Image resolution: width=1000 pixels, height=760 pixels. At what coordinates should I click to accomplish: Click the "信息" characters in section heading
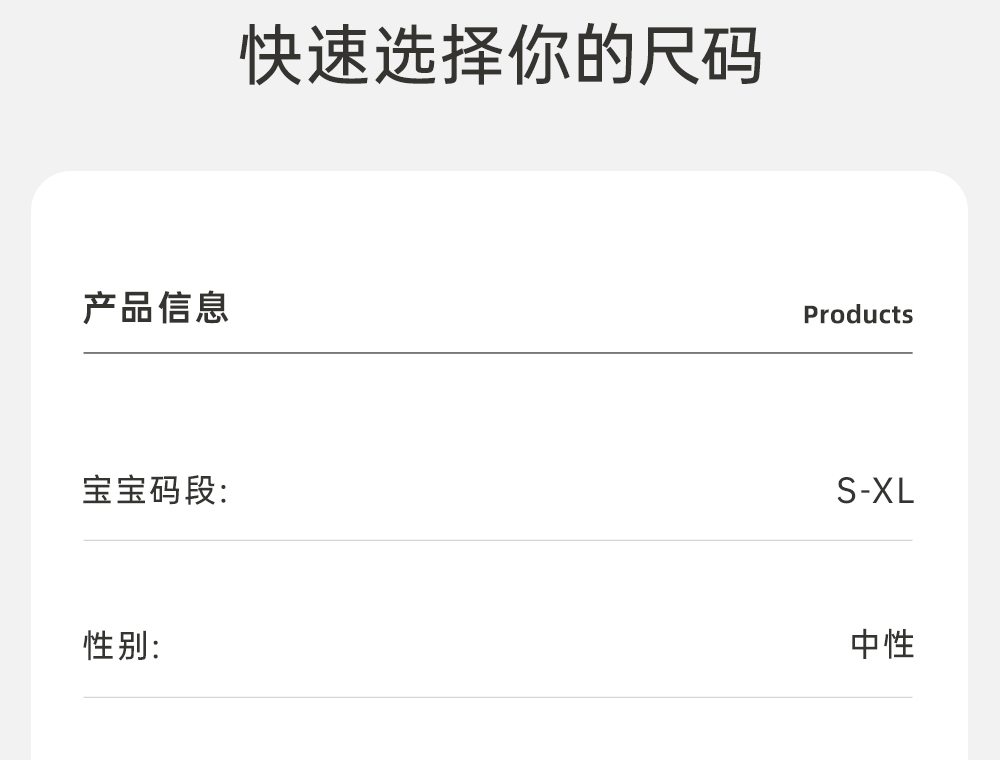pos(193,308)
